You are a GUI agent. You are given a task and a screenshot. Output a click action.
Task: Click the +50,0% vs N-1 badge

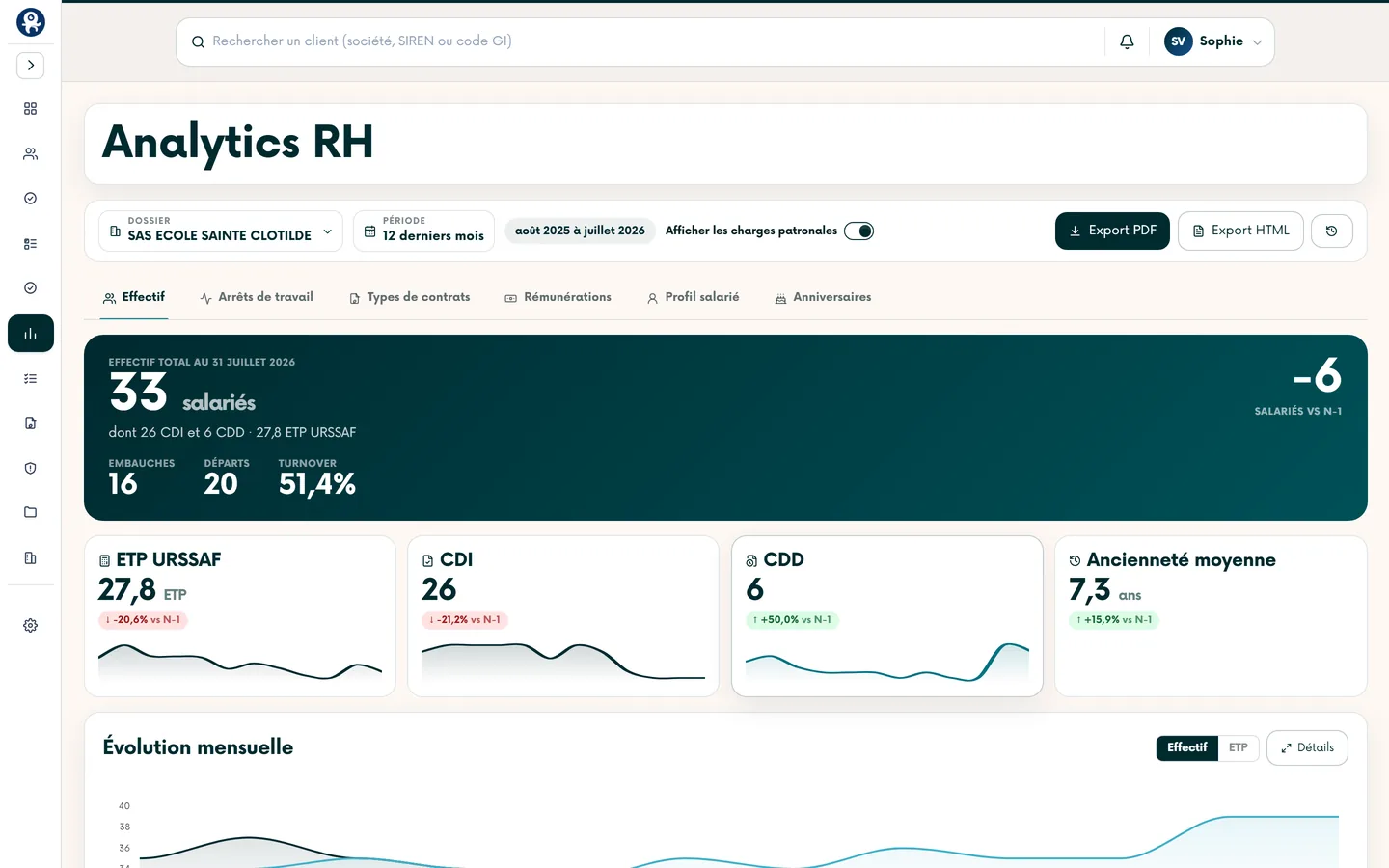click(792, 620)
